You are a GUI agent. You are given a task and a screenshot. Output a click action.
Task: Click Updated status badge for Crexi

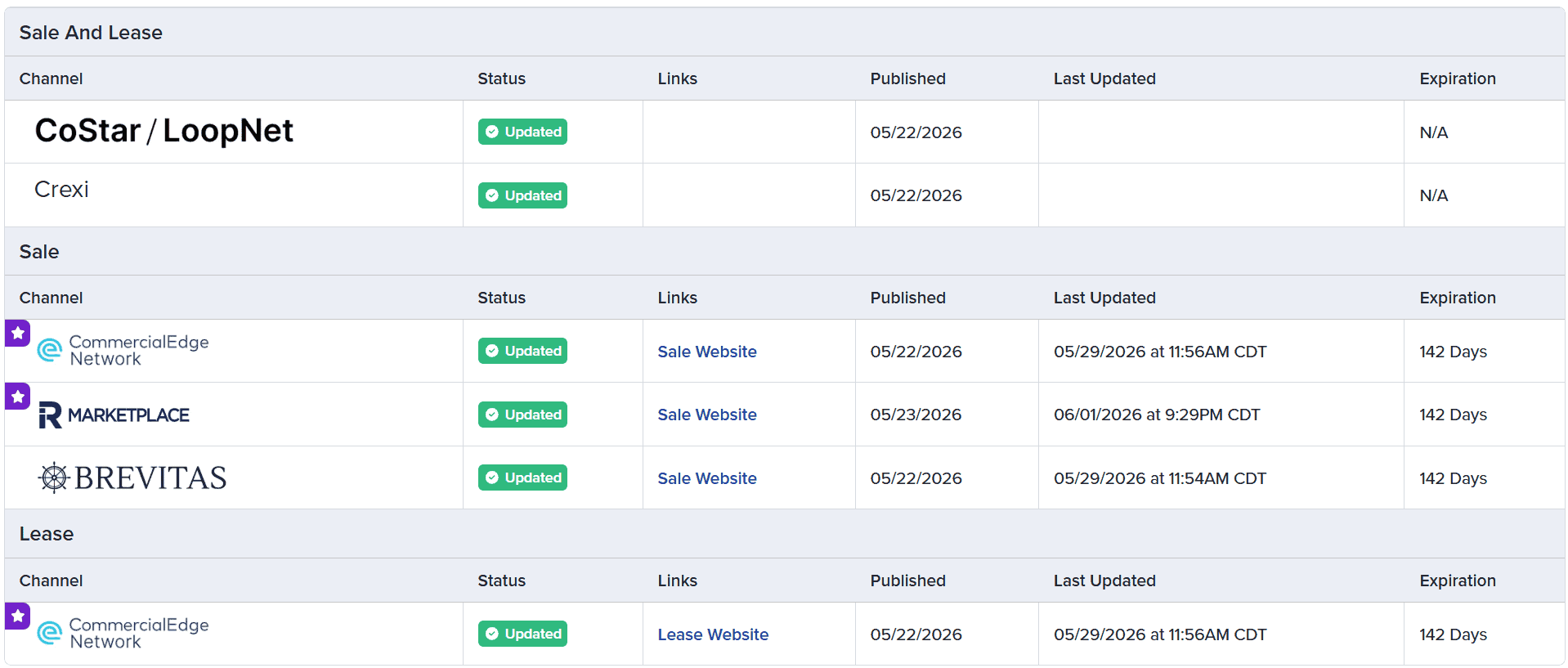[x=522, y=195]
